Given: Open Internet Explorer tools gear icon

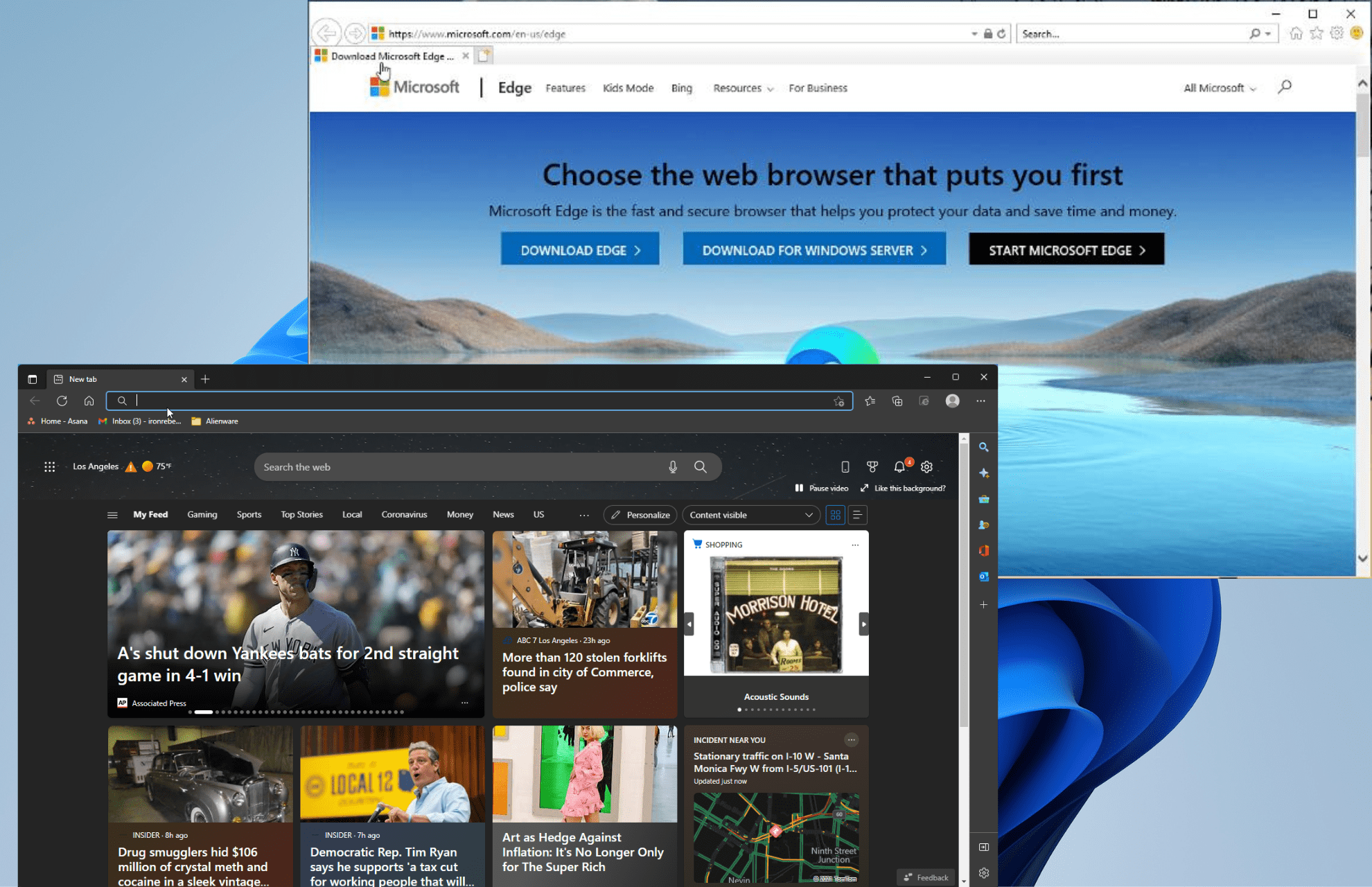Looking at the screenshot, I should pos(1337,33).
